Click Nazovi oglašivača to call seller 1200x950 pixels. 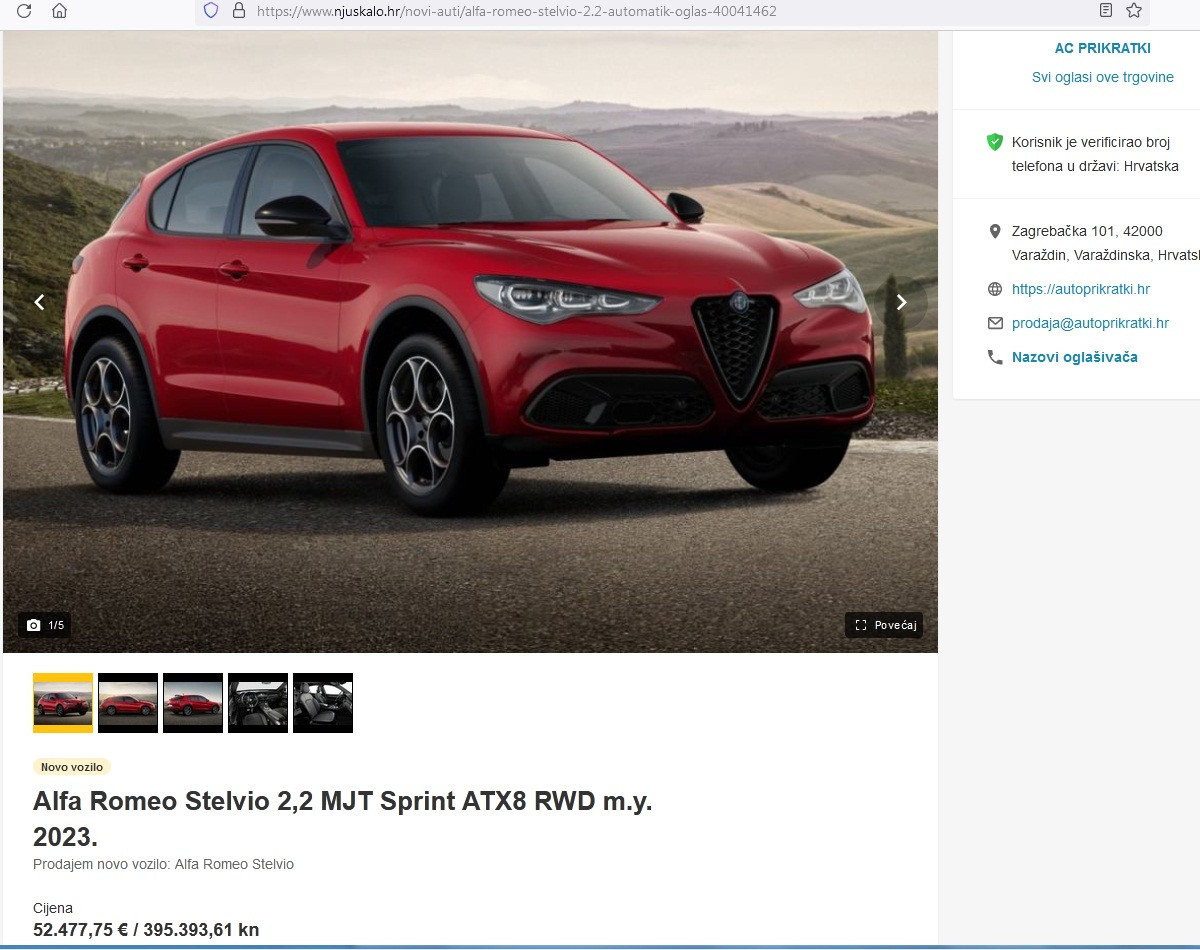click(x=1075, y=357)
